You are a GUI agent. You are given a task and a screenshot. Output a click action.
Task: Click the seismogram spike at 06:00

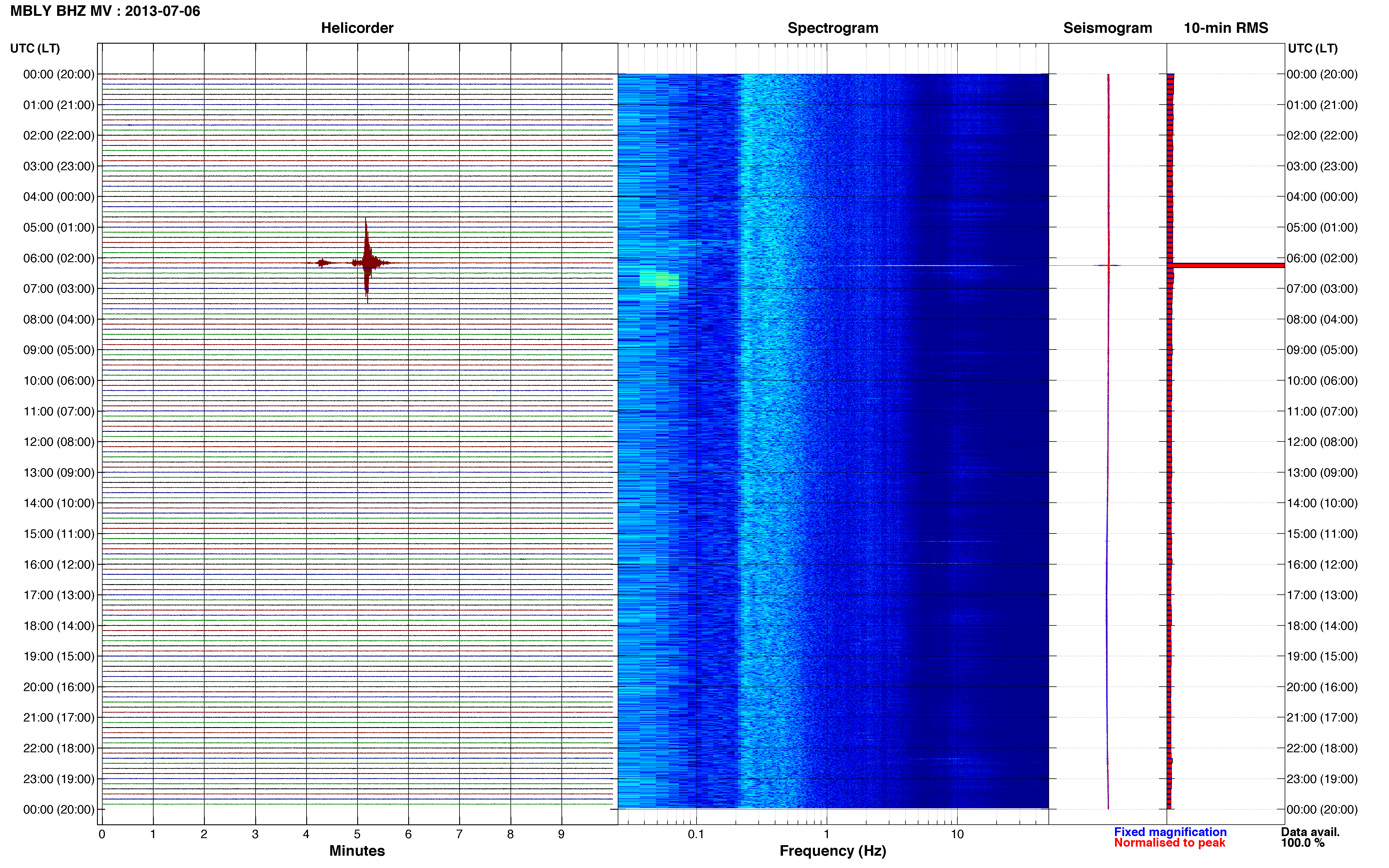coord(1108,265)
